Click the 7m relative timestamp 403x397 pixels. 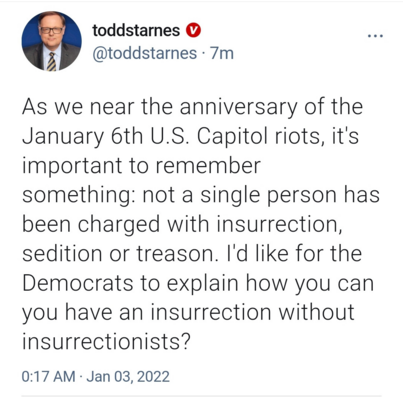(x=222, y=53)
